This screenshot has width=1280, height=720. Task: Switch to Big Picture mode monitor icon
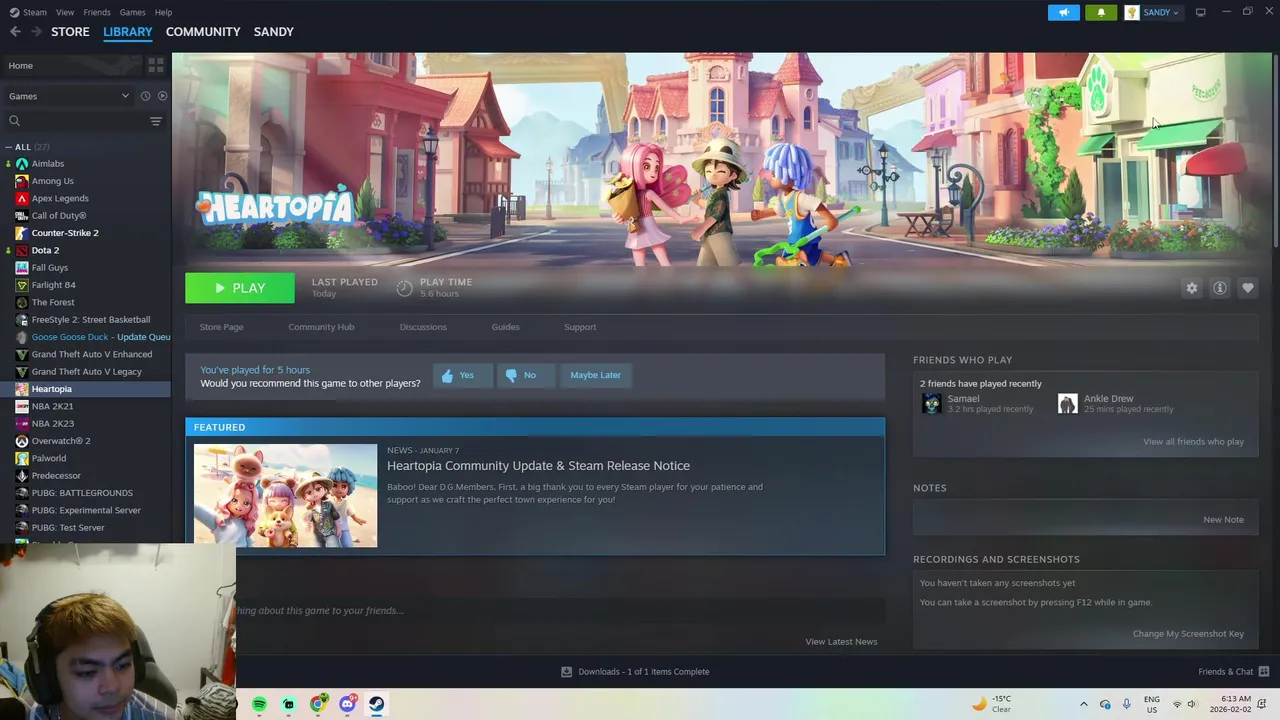[x=1200, y=12]
